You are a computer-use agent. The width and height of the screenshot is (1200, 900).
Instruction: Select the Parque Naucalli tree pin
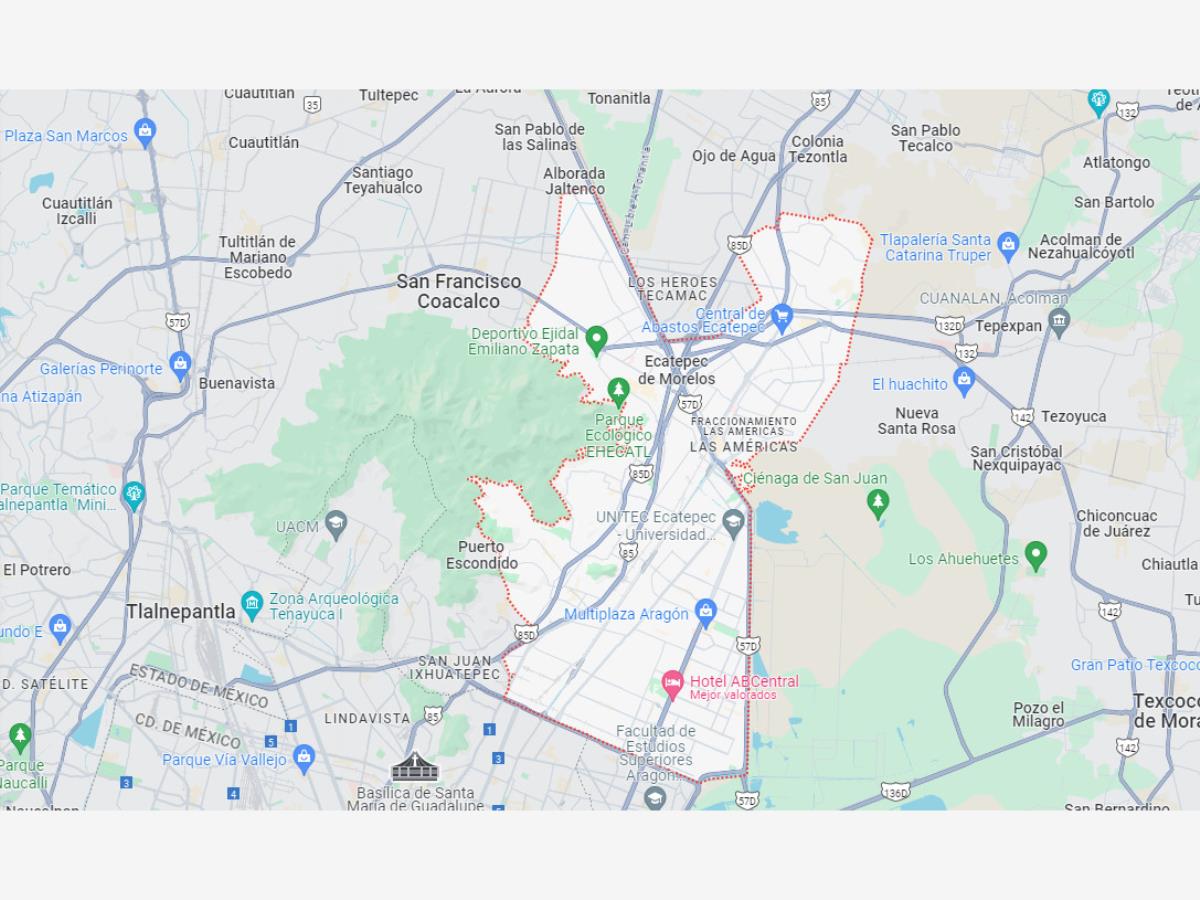pyautogui.click(x=20, y=739)
